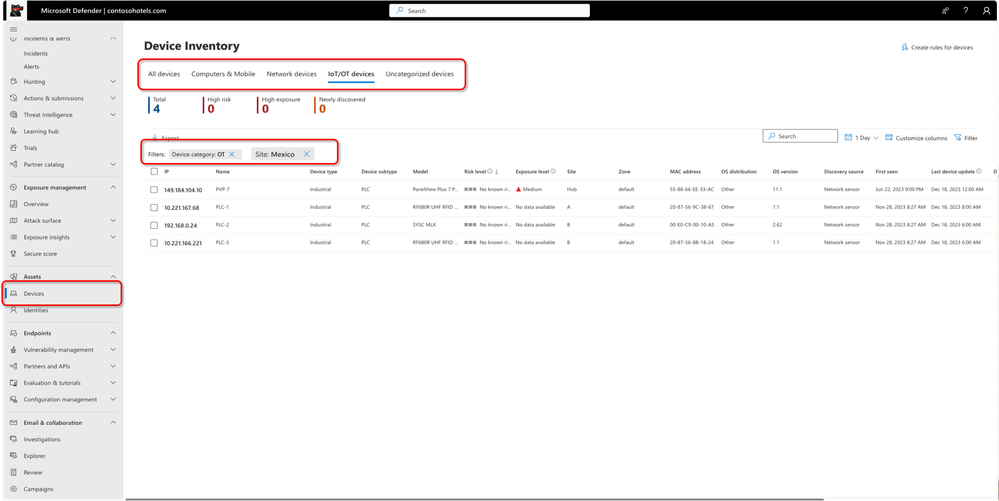Open Secure score in sidebar
999x501 pixels.
pyautogui.click(x=40, y=254)
